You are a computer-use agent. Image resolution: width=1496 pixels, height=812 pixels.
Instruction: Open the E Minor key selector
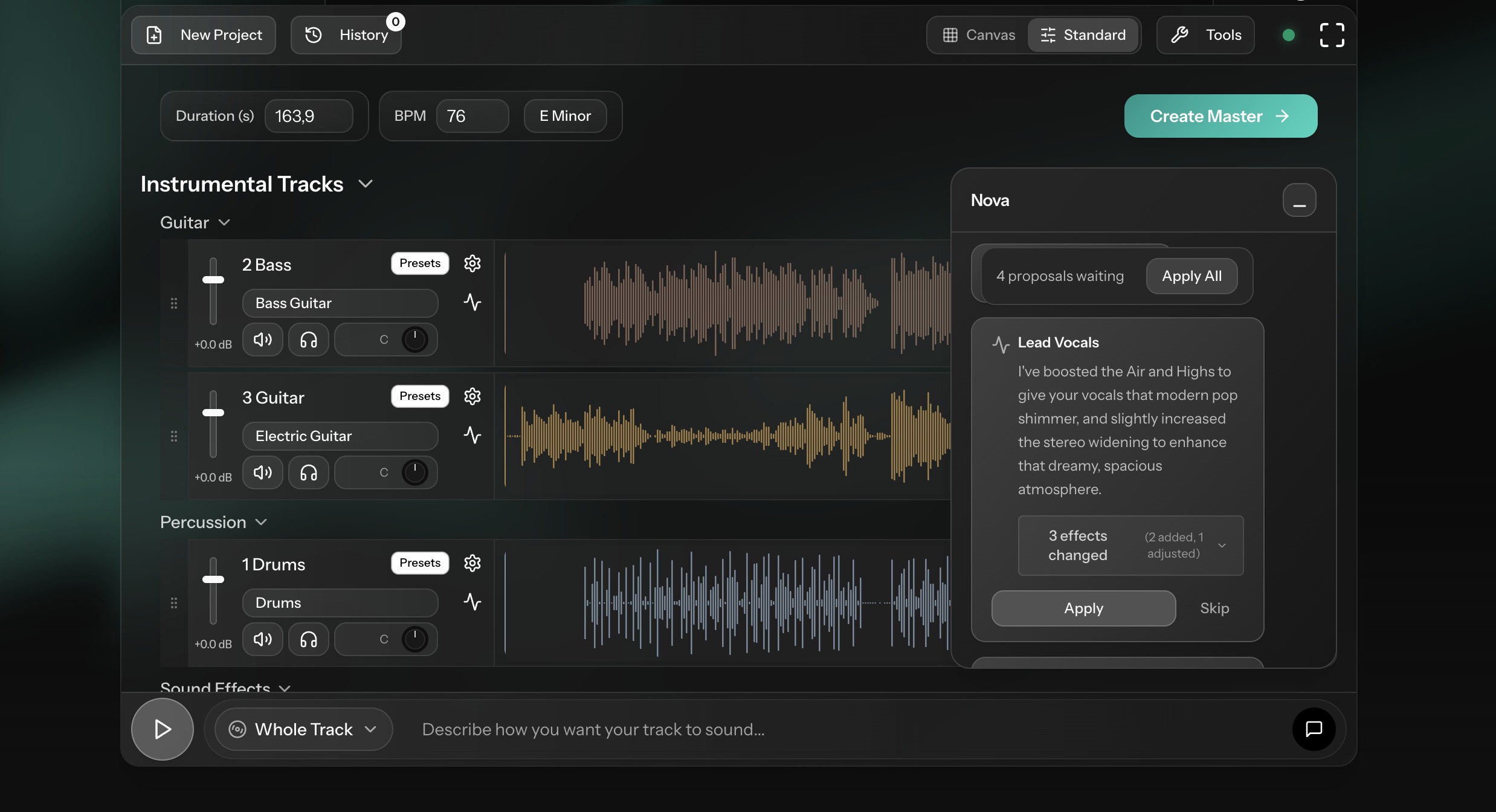(565, 116)
